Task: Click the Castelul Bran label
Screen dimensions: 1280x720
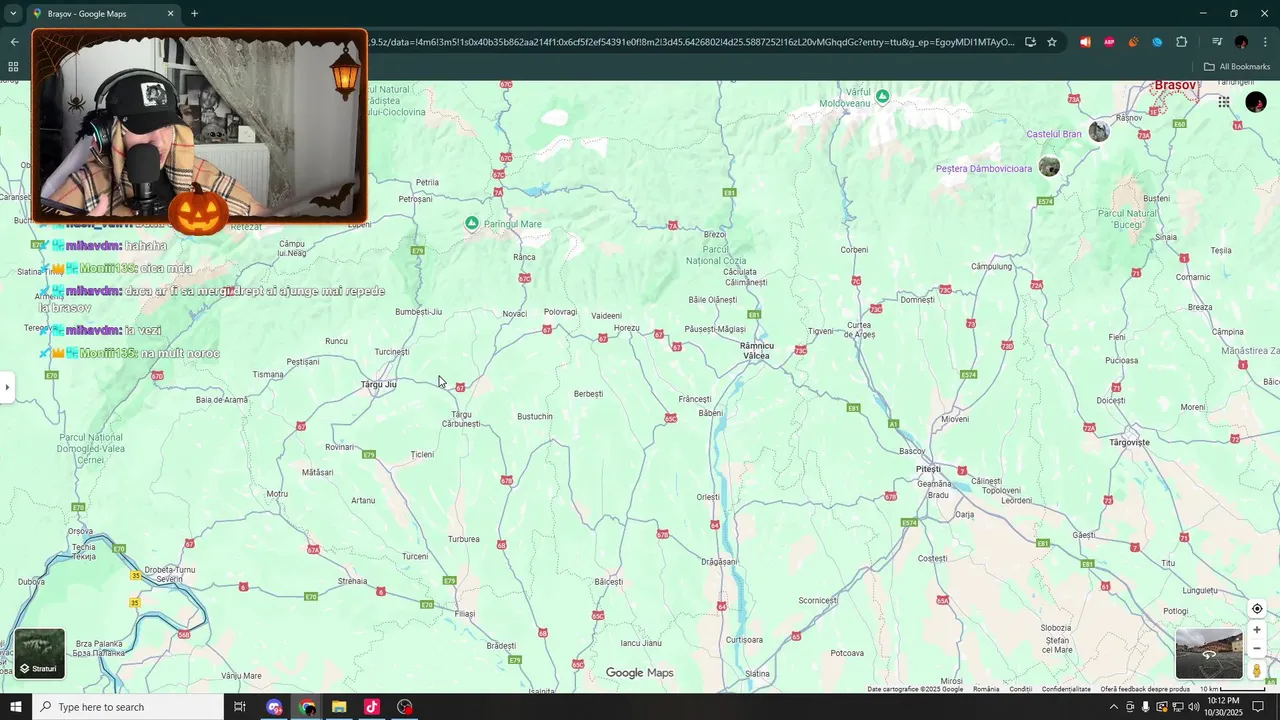Action: tap(1054, 134)
